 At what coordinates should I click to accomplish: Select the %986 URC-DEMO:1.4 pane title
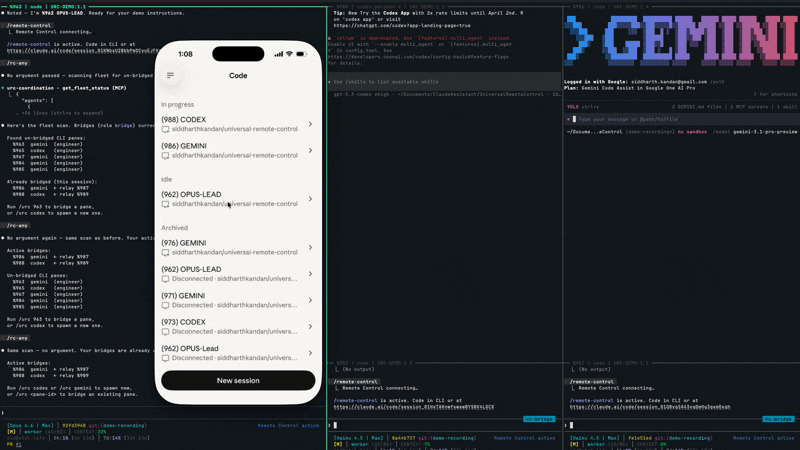pyautogui.click(x=611, y=7)
